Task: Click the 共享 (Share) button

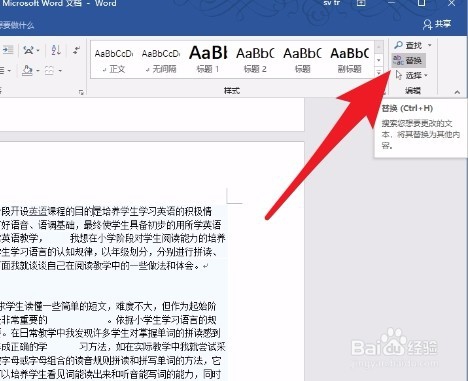Action: pos(437,24)
